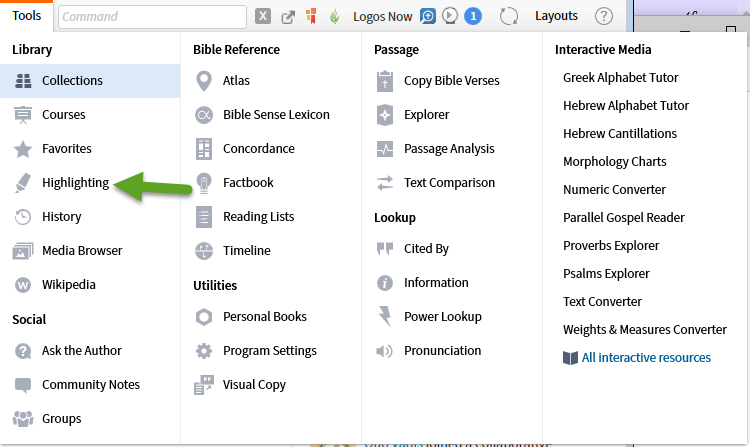Click the Personal Books hexagon icon

(x=204, y=317)
